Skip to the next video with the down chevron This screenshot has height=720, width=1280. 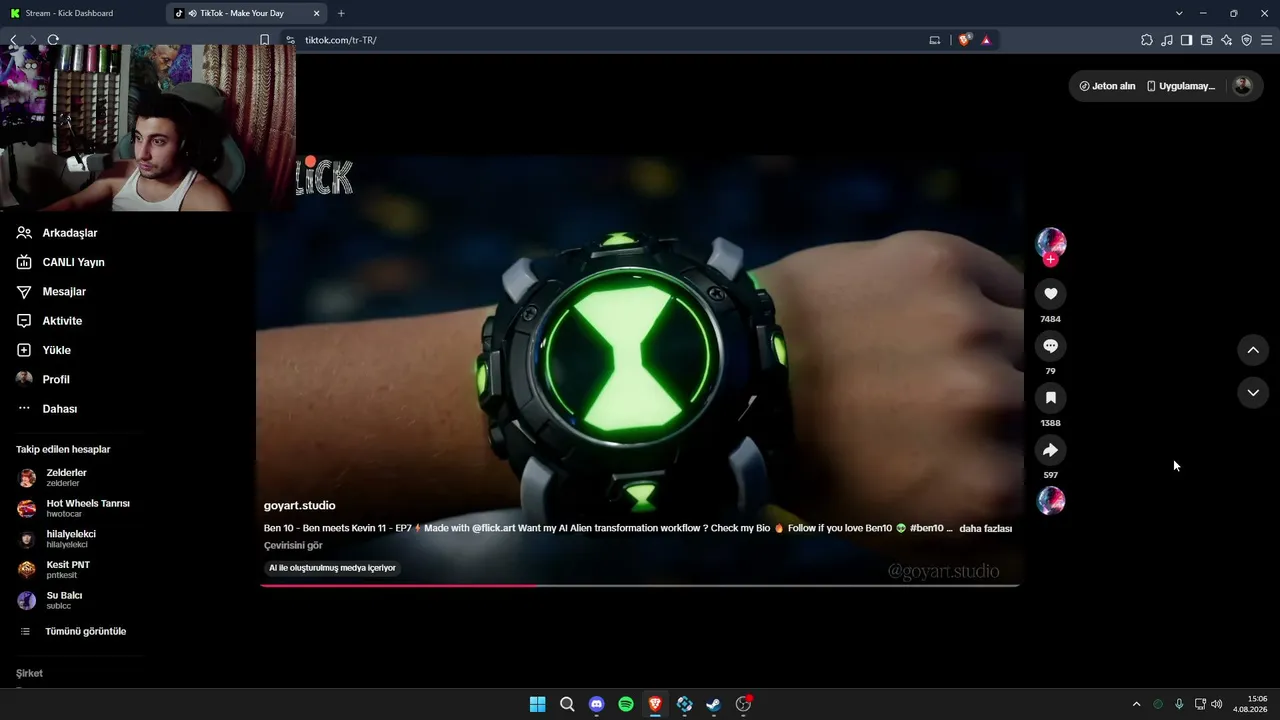[x=1253, y=393]
